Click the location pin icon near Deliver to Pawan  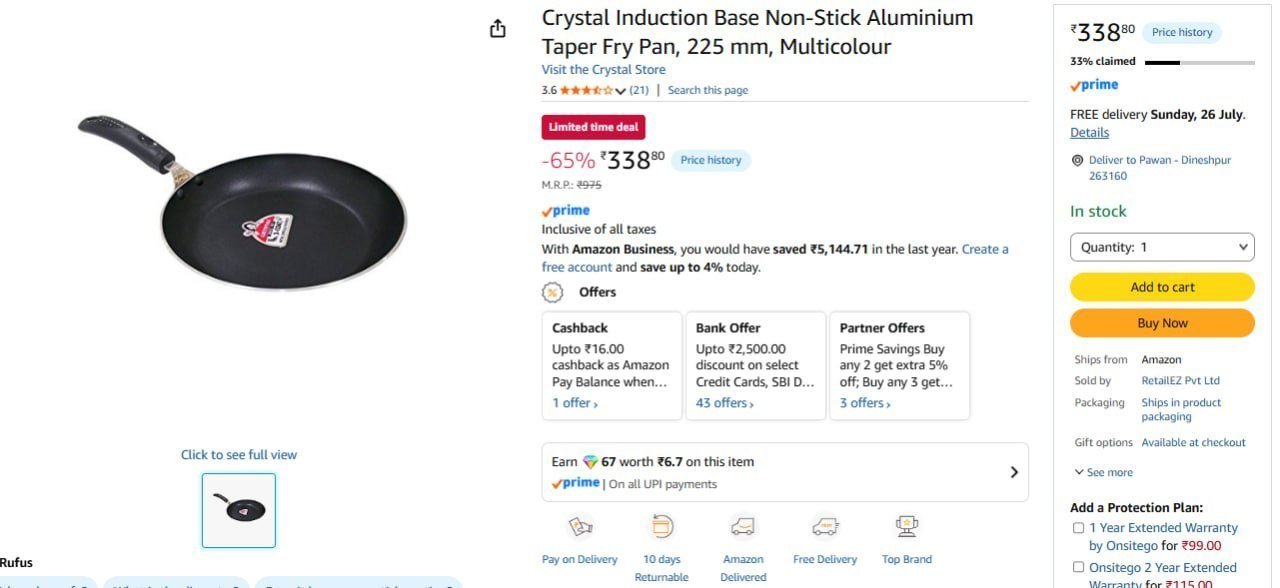[1077, 160]
